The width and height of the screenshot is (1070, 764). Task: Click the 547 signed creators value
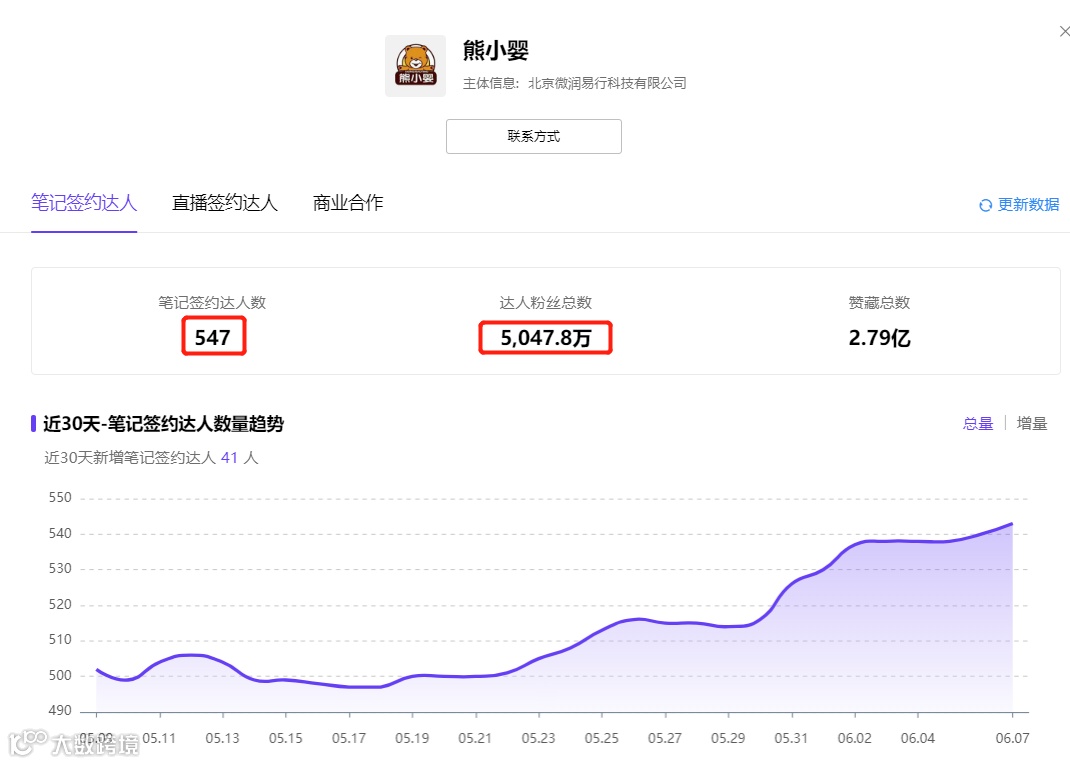pos(213,338)
